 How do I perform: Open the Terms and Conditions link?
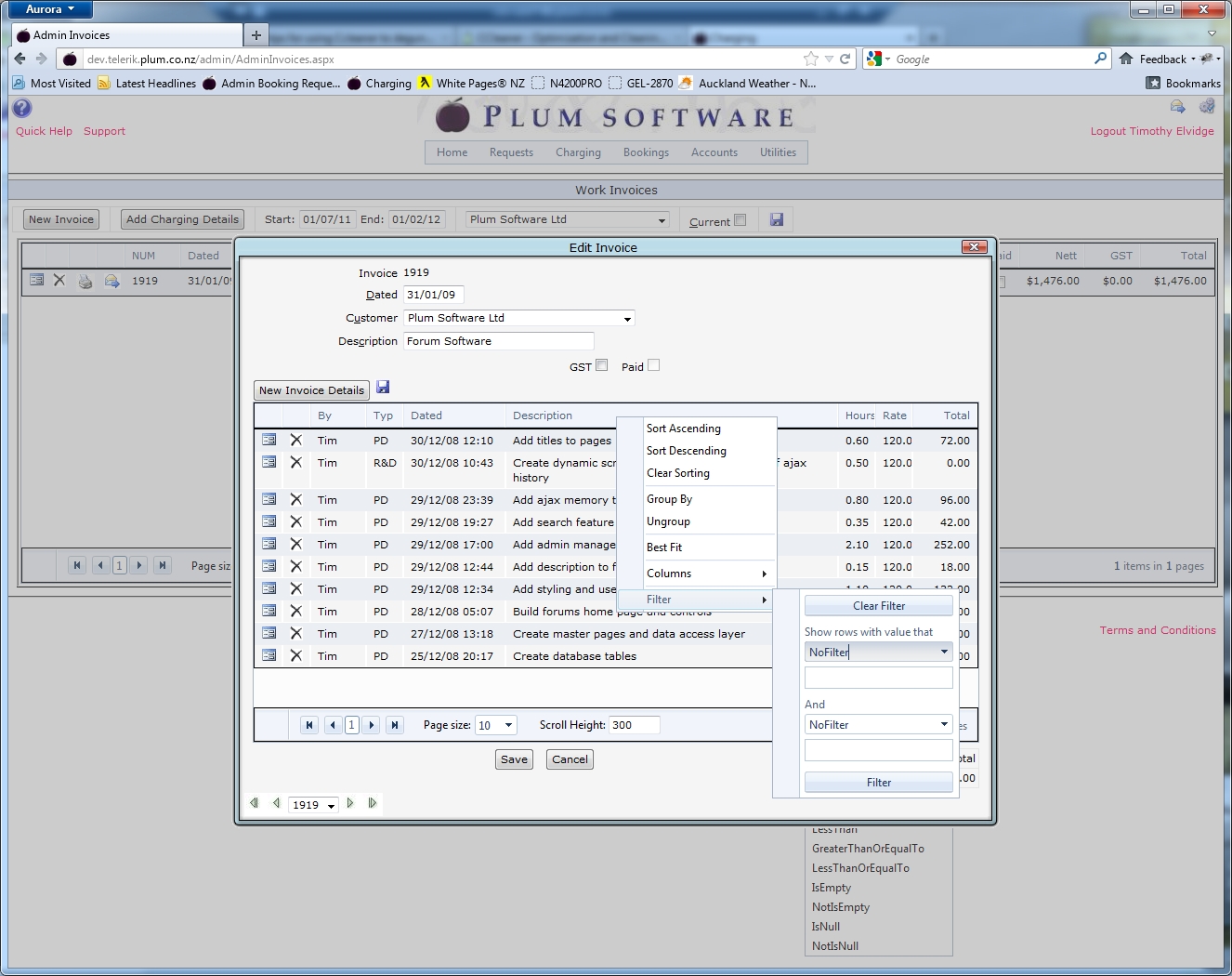(1157, 630)
